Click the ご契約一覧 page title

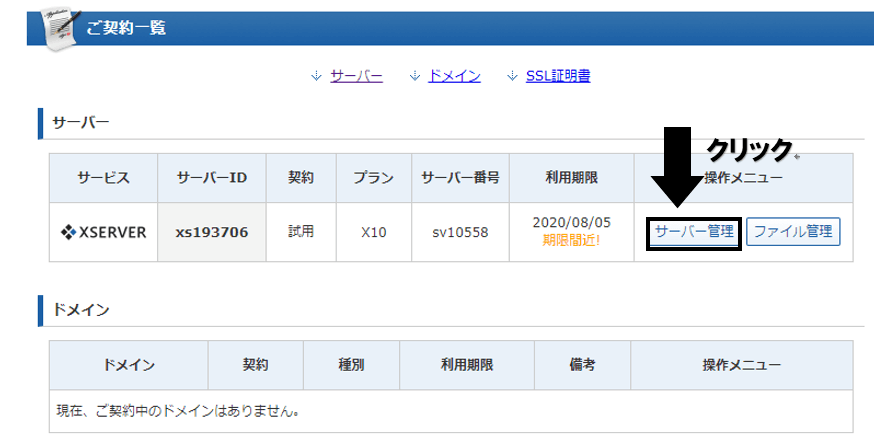click(126, 28)
